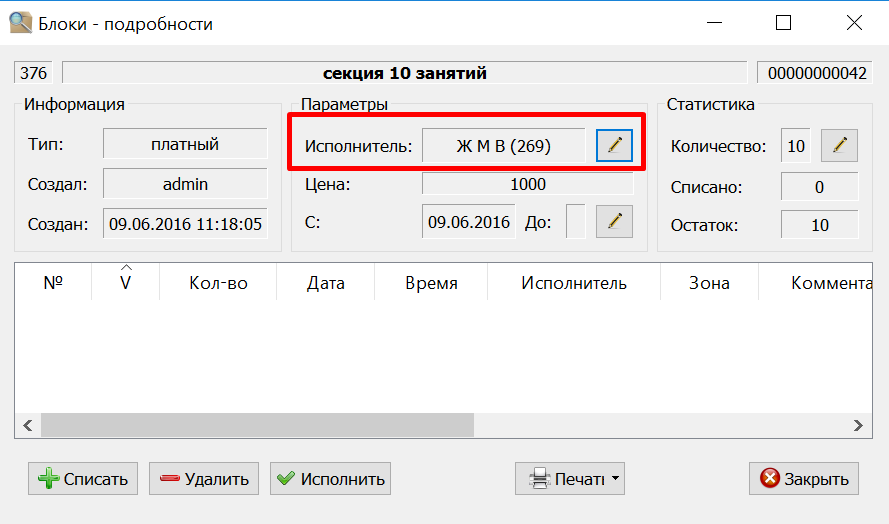The width and height of the screenshot is (889, 524).
Task: Click the code field 00000000042
Action: tap(815, 73)
